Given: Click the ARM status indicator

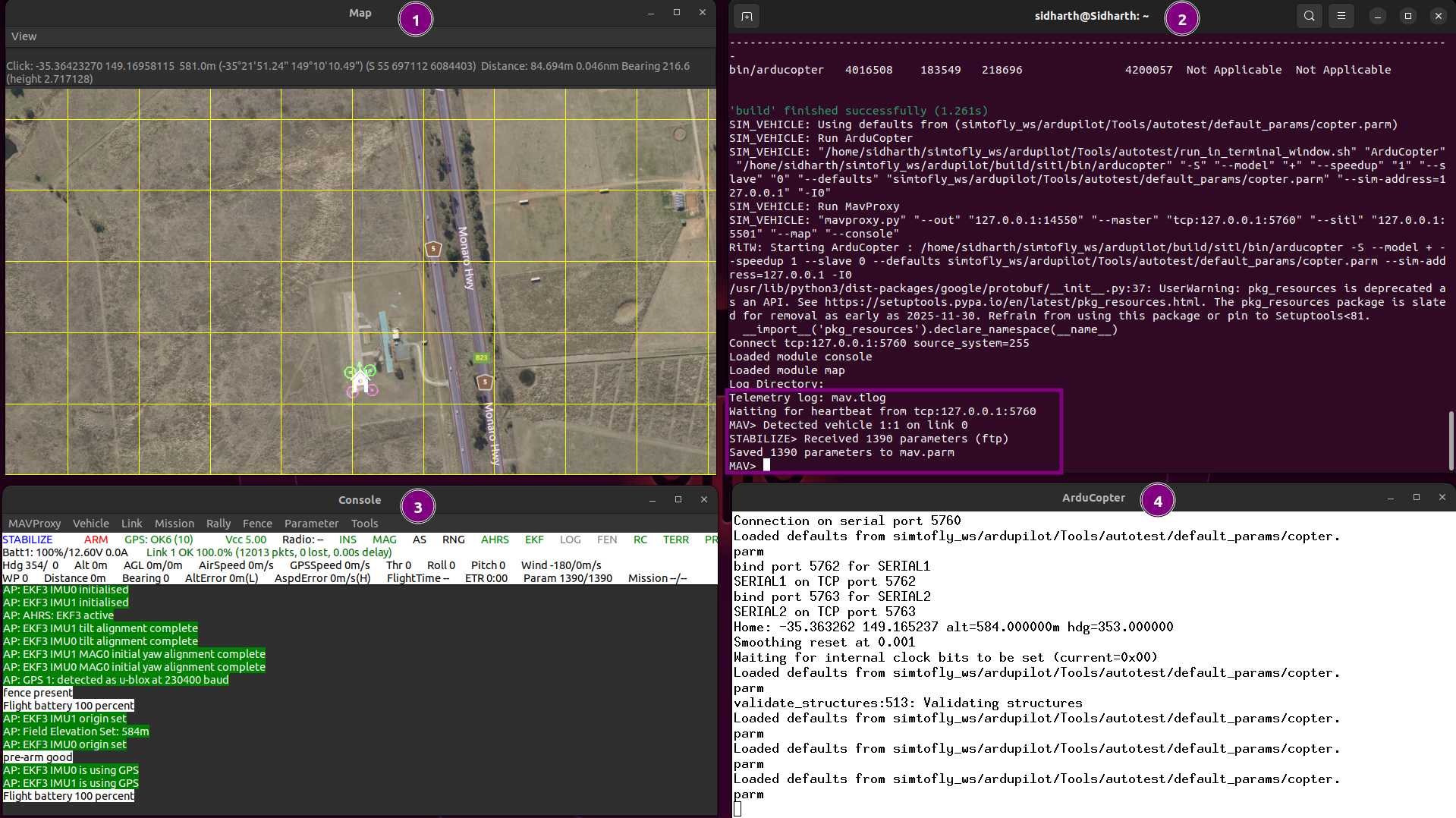Looking at the screenshot, I should pyautogui.click(x=96, y=540).
